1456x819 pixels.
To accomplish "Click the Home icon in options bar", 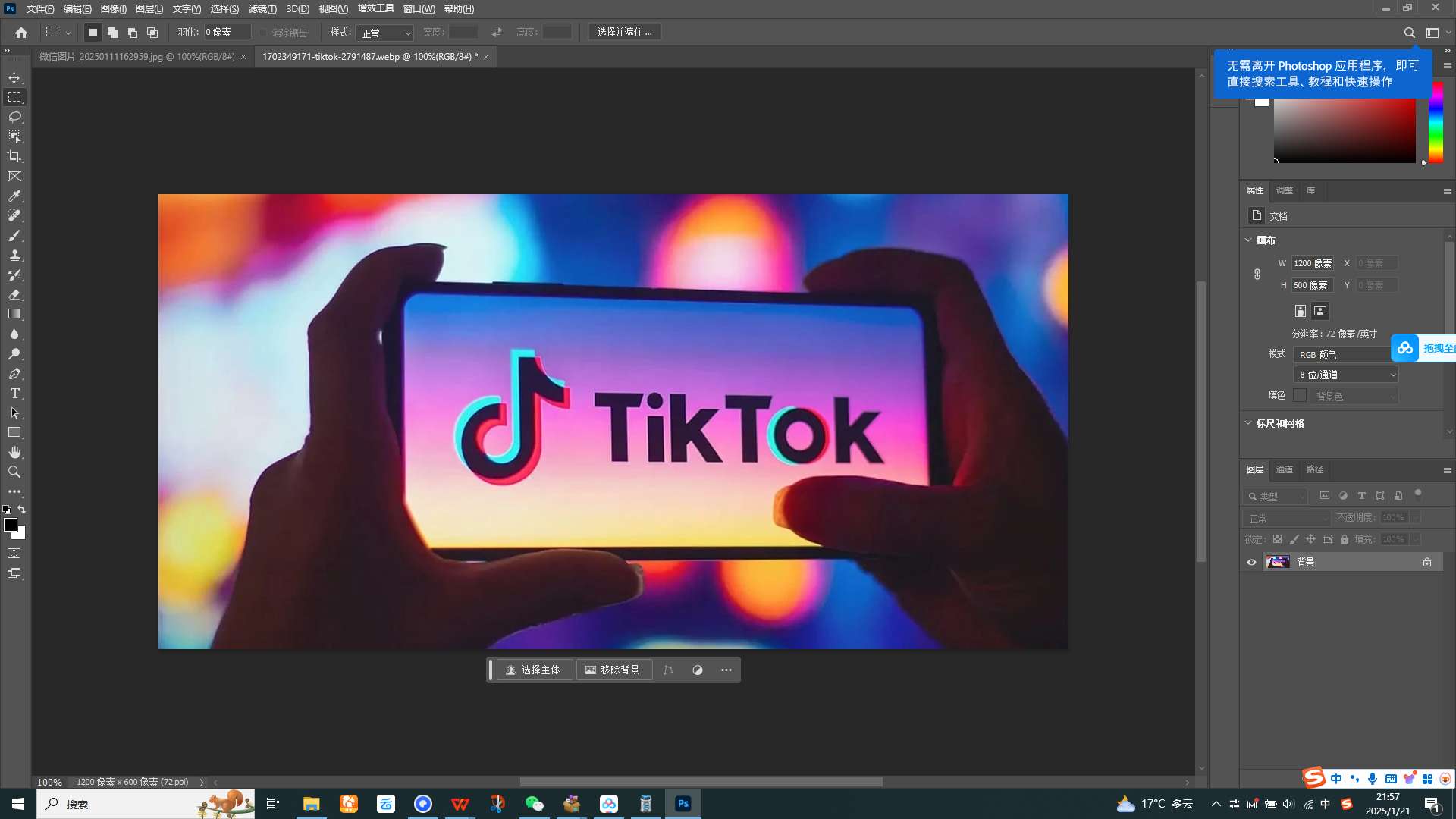I will pyautogui.click(x=21, y=33).
